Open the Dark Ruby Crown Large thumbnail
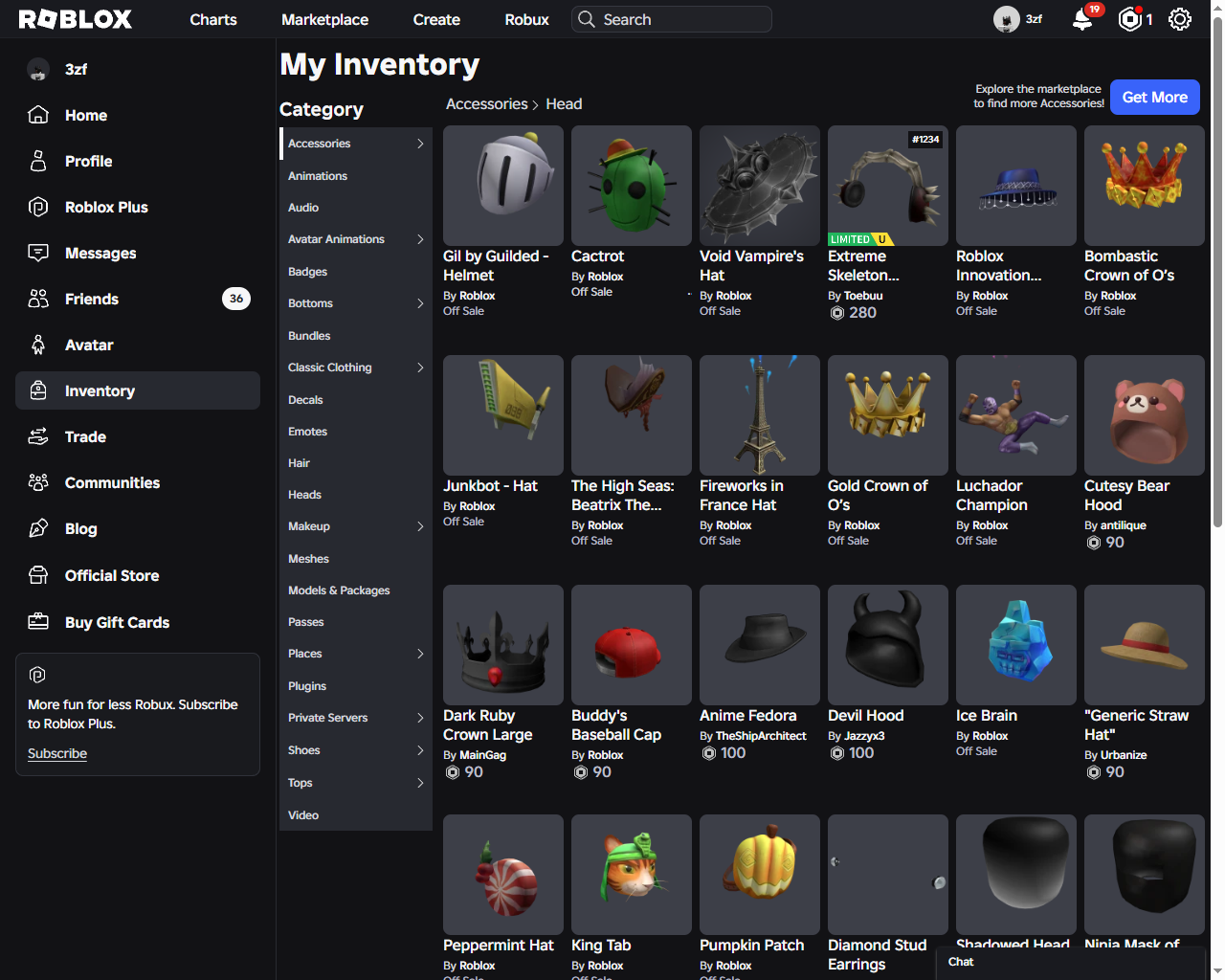This screenshot has height=980, width=1225. coord(503,645)
